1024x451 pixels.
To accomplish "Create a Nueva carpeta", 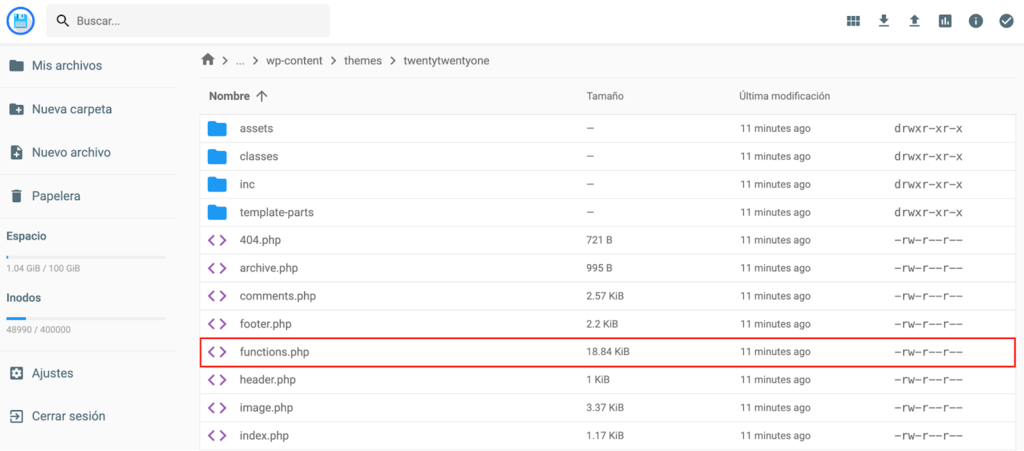I will click(71, 109).
